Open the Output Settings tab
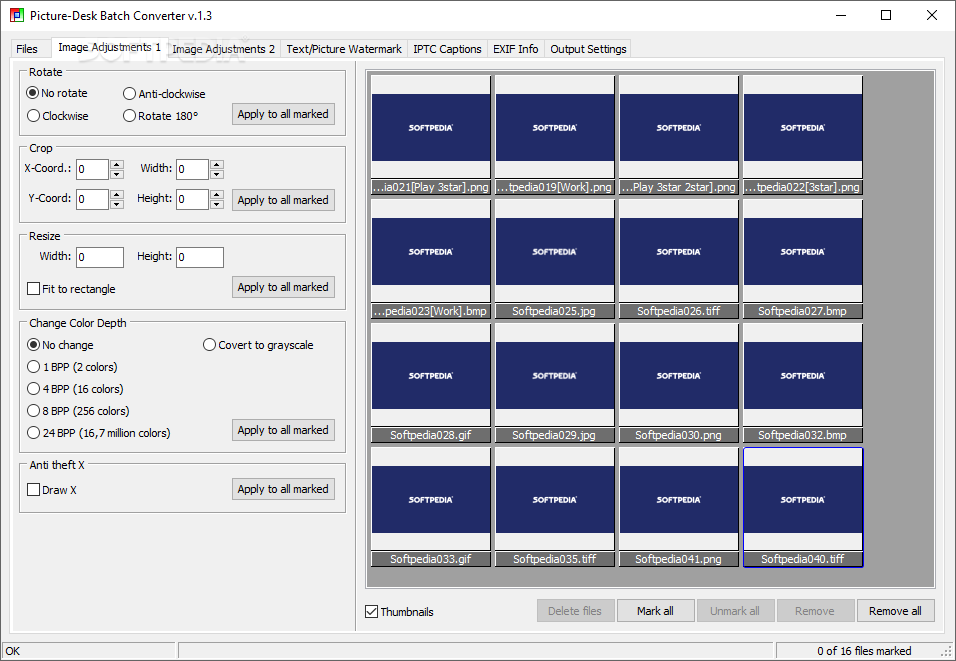This screenshot has width=956, height=661. (x=588, y=49)
